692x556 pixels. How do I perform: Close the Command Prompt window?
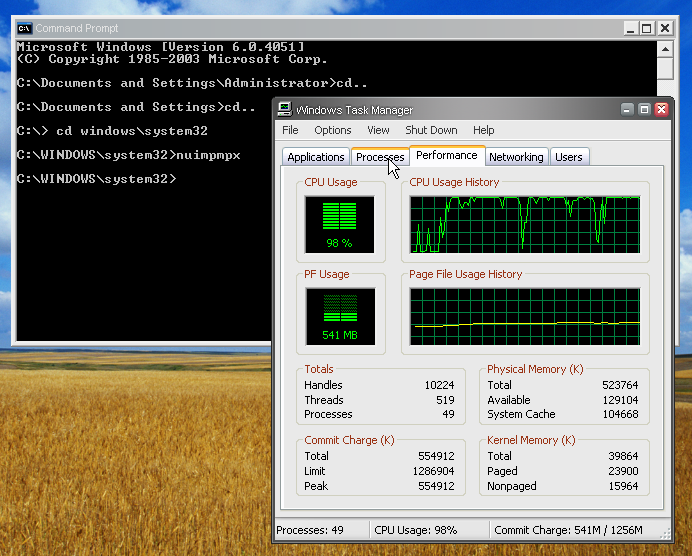point(665,29)
